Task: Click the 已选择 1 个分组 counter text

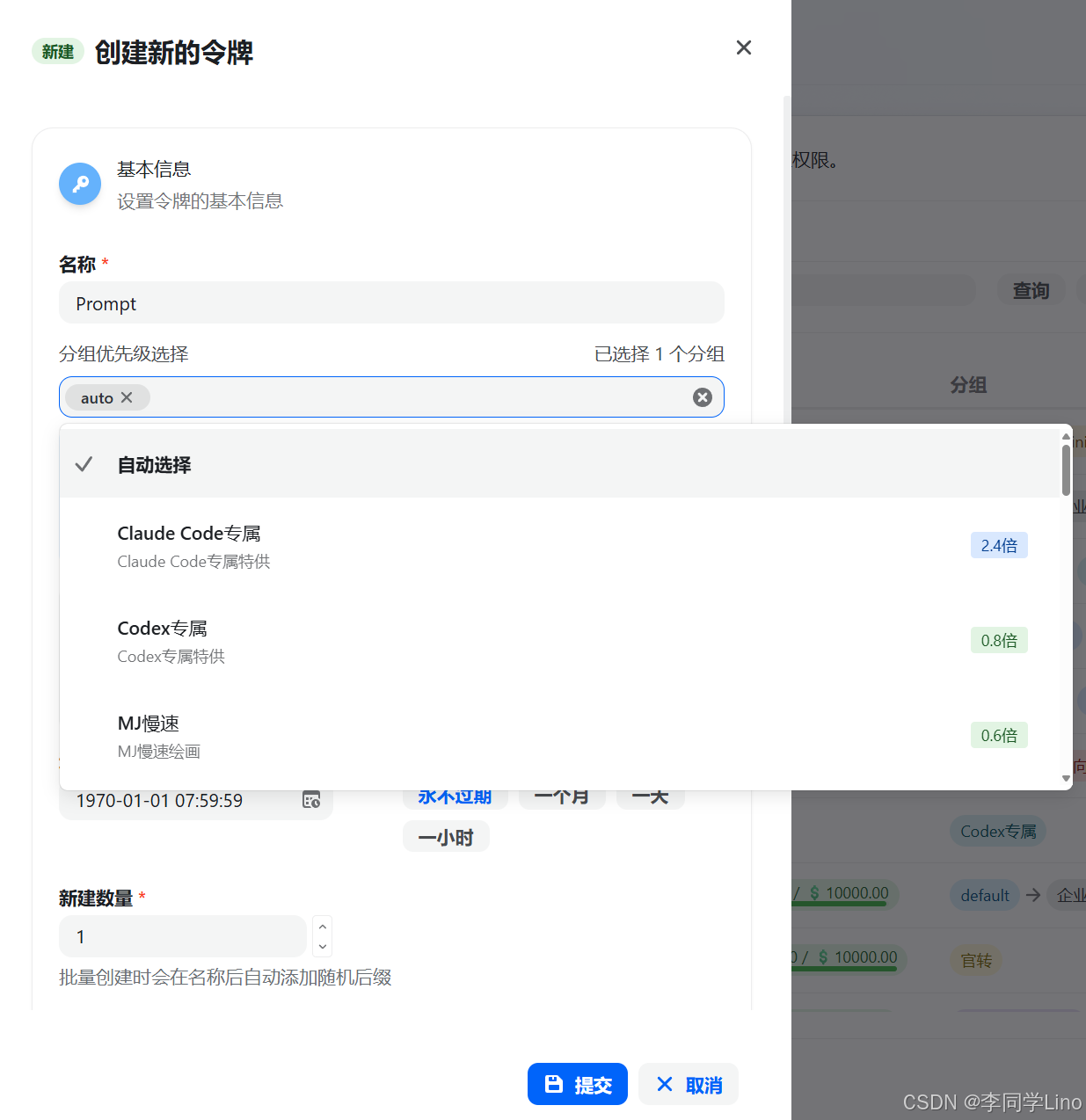Action: click(x=659, y=353)
